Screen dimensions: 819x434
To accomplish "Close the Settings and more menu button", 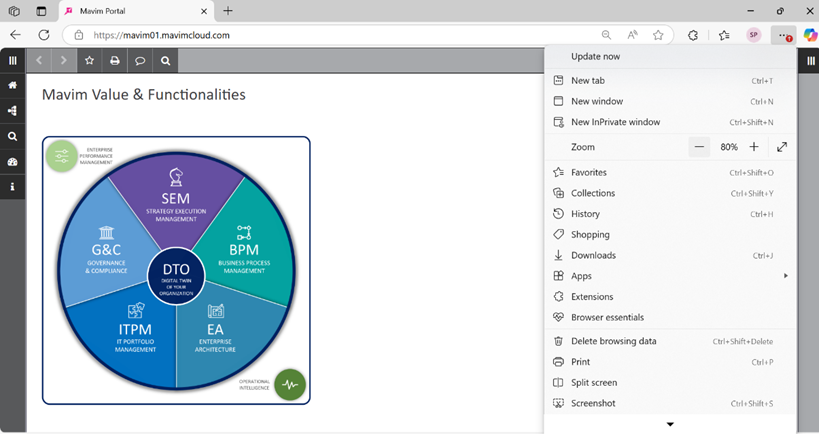I will pos(783,36).
